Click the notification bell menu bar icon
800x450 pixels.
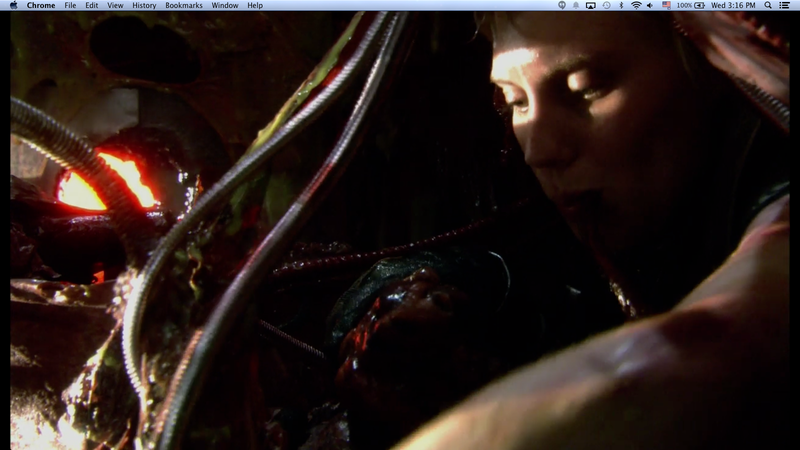click(576, 5)
